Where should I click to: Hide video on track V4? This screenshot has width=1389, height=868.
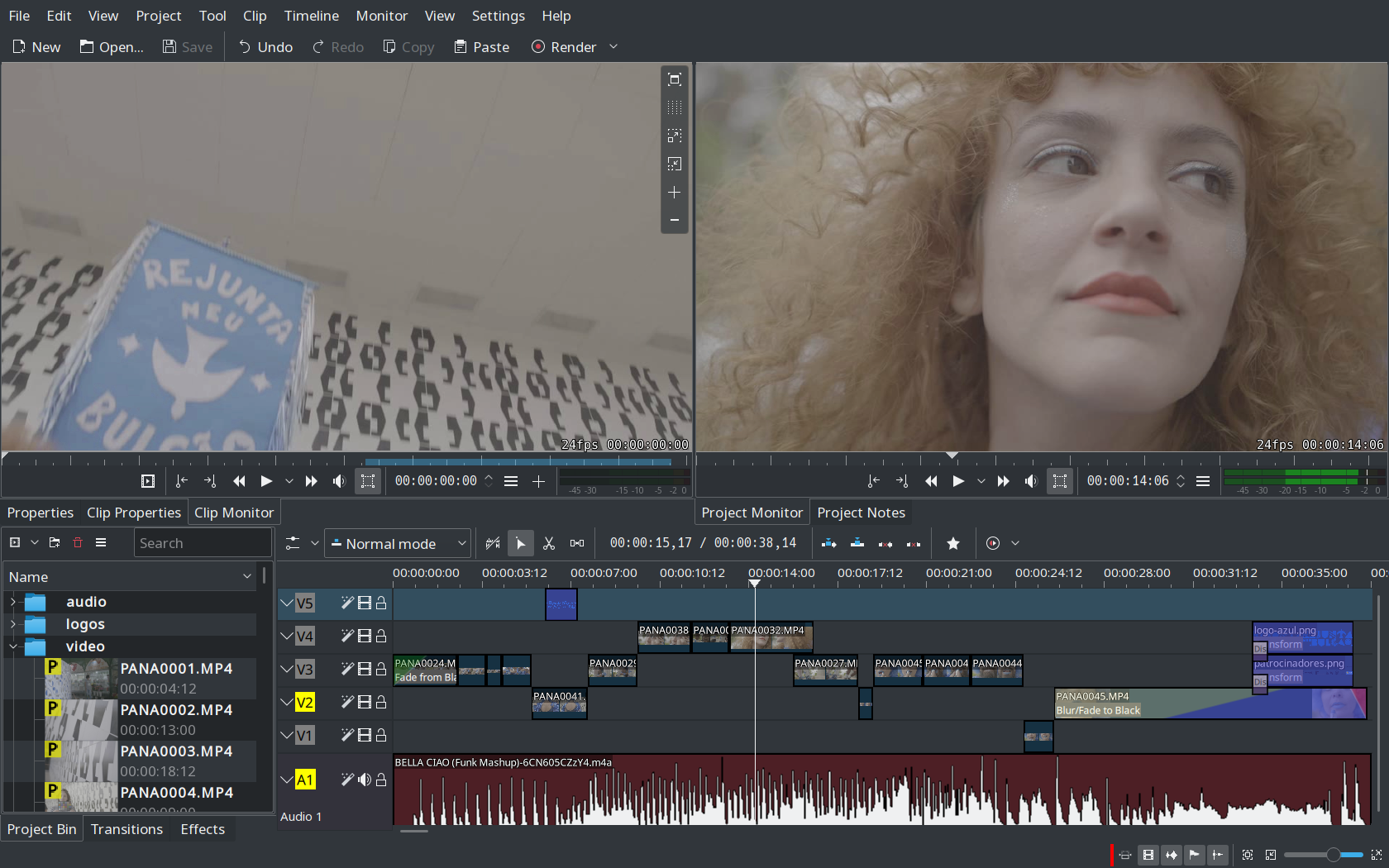click(365, 636)
